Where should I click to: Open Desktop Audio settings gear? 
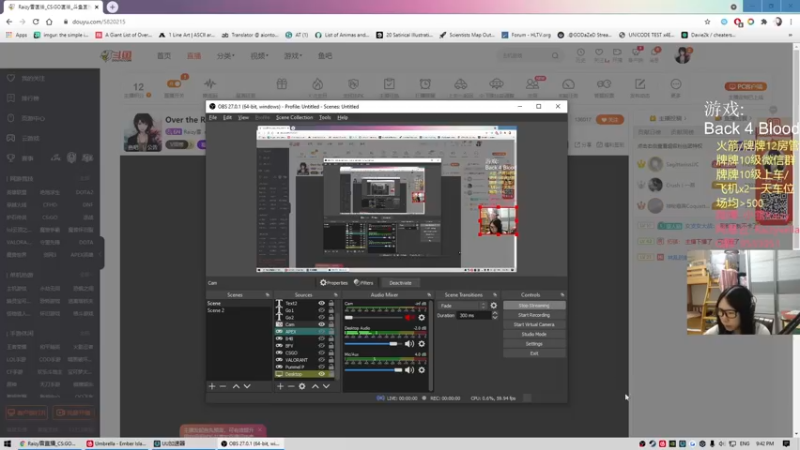click(x=421, y=344)
